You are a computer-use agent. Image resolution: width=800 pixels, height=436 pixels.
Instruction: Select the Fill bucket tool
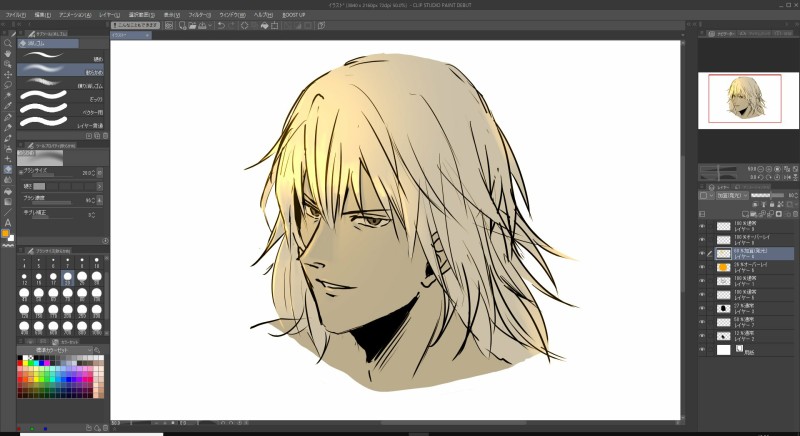8,191
